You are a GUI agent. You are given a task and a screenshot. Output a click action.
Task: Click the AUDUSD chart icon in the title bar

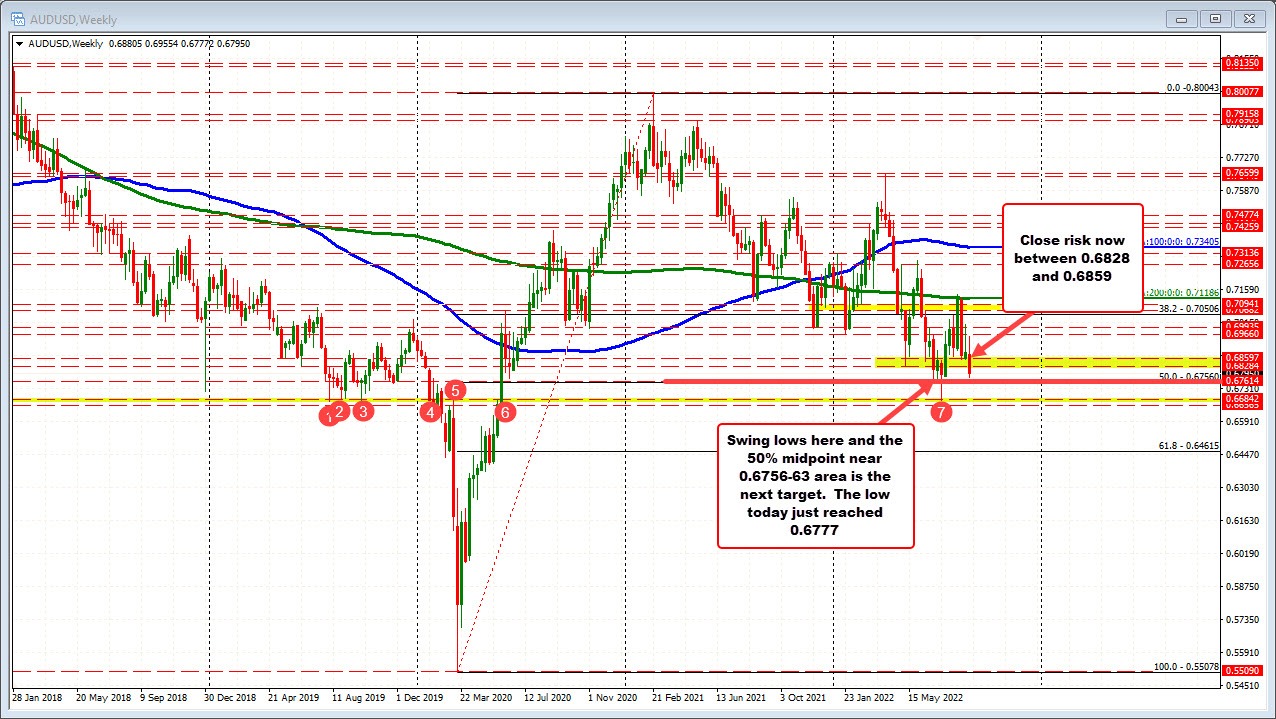(20, 18)
